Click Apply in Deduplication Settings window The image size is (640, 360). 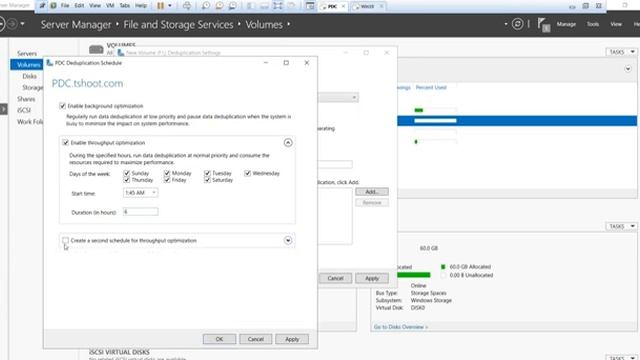pos(372,278)
